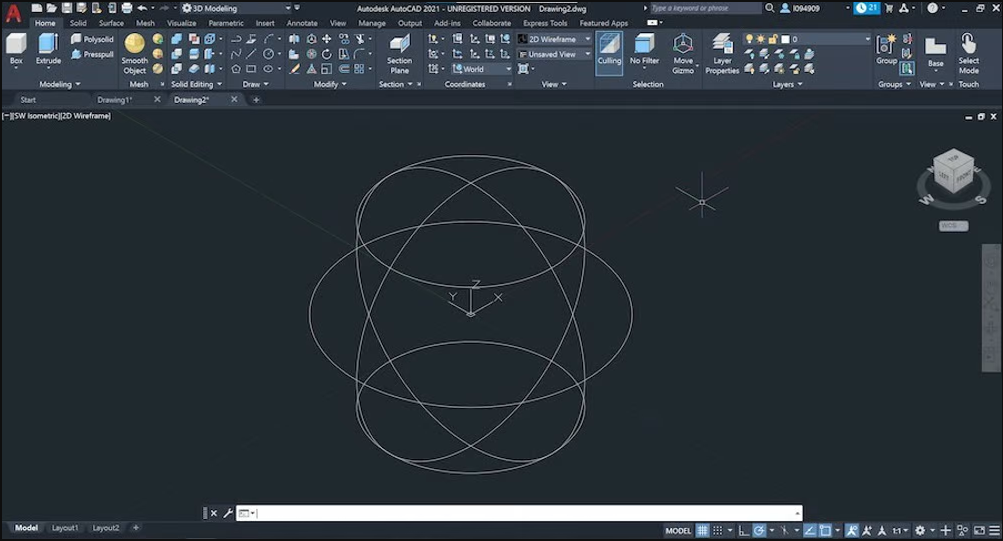Select the Line draw tool

(x=251, y=54)
